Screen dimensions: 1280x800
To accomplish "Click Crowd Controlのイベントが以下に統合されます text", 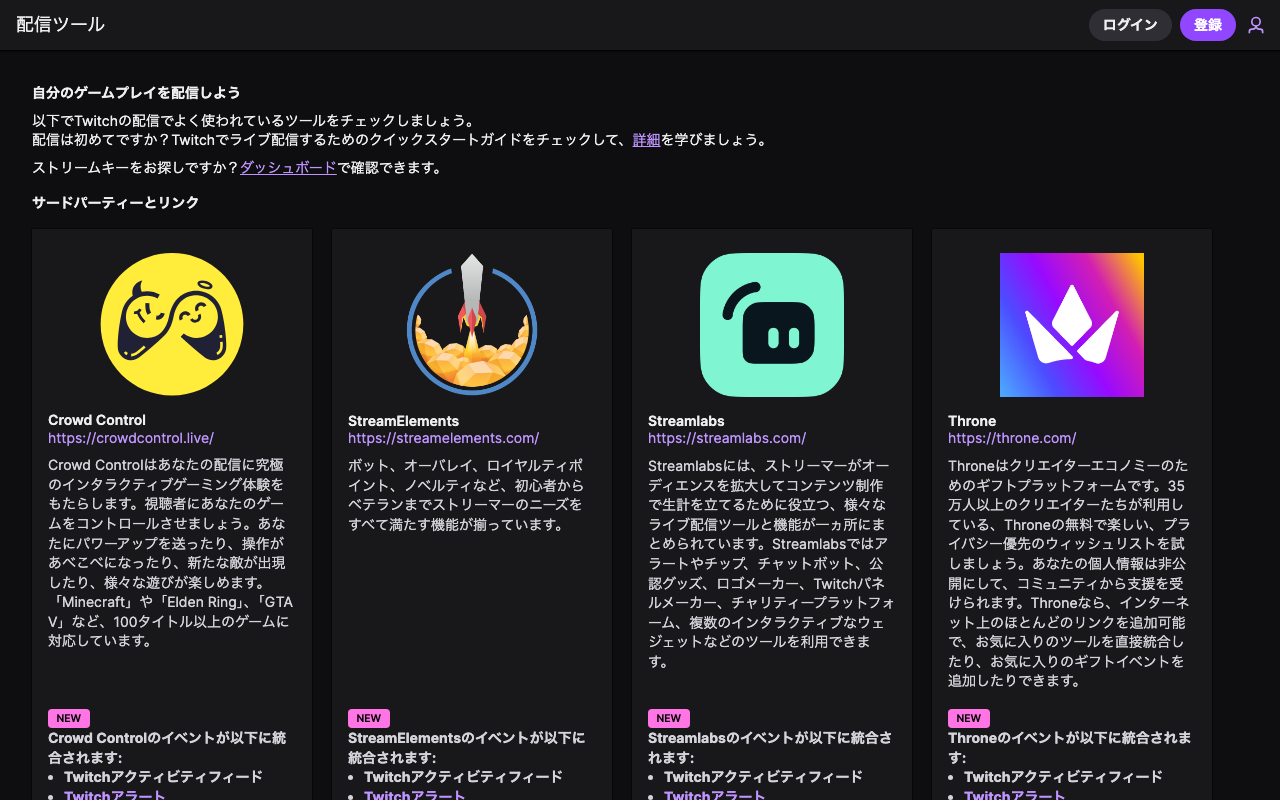I will (x=167, y=748).
